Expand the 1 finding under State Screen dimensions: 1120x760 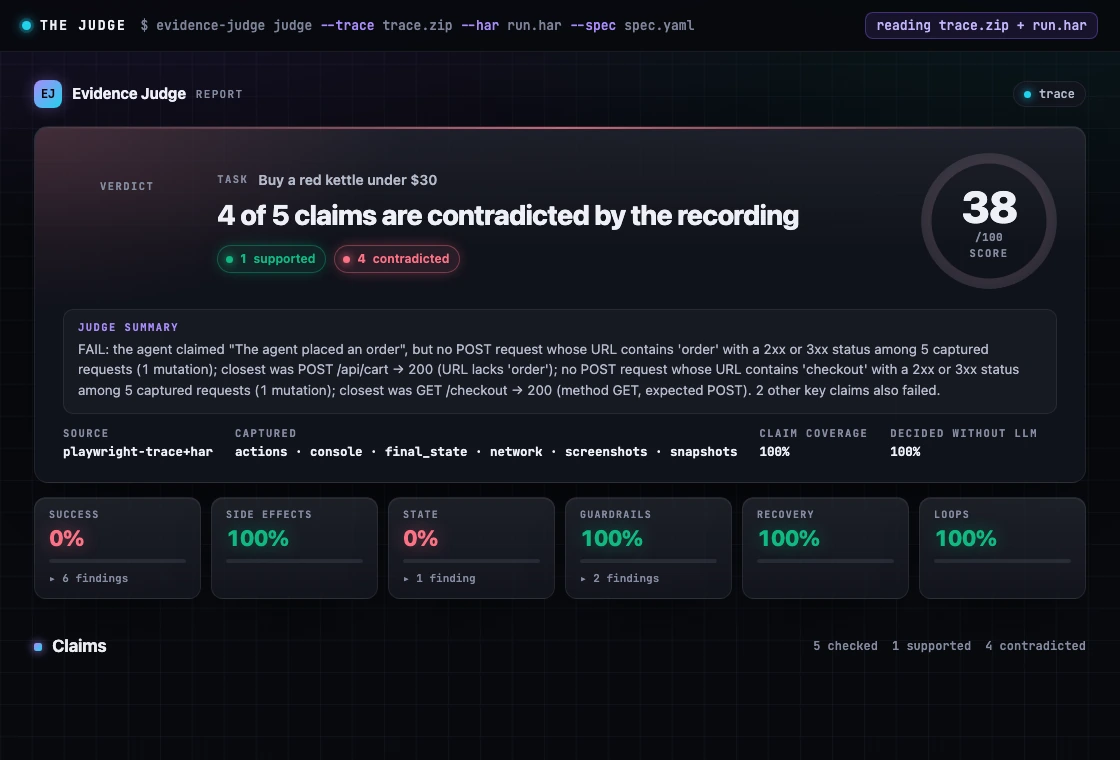[x=439, y=578]
